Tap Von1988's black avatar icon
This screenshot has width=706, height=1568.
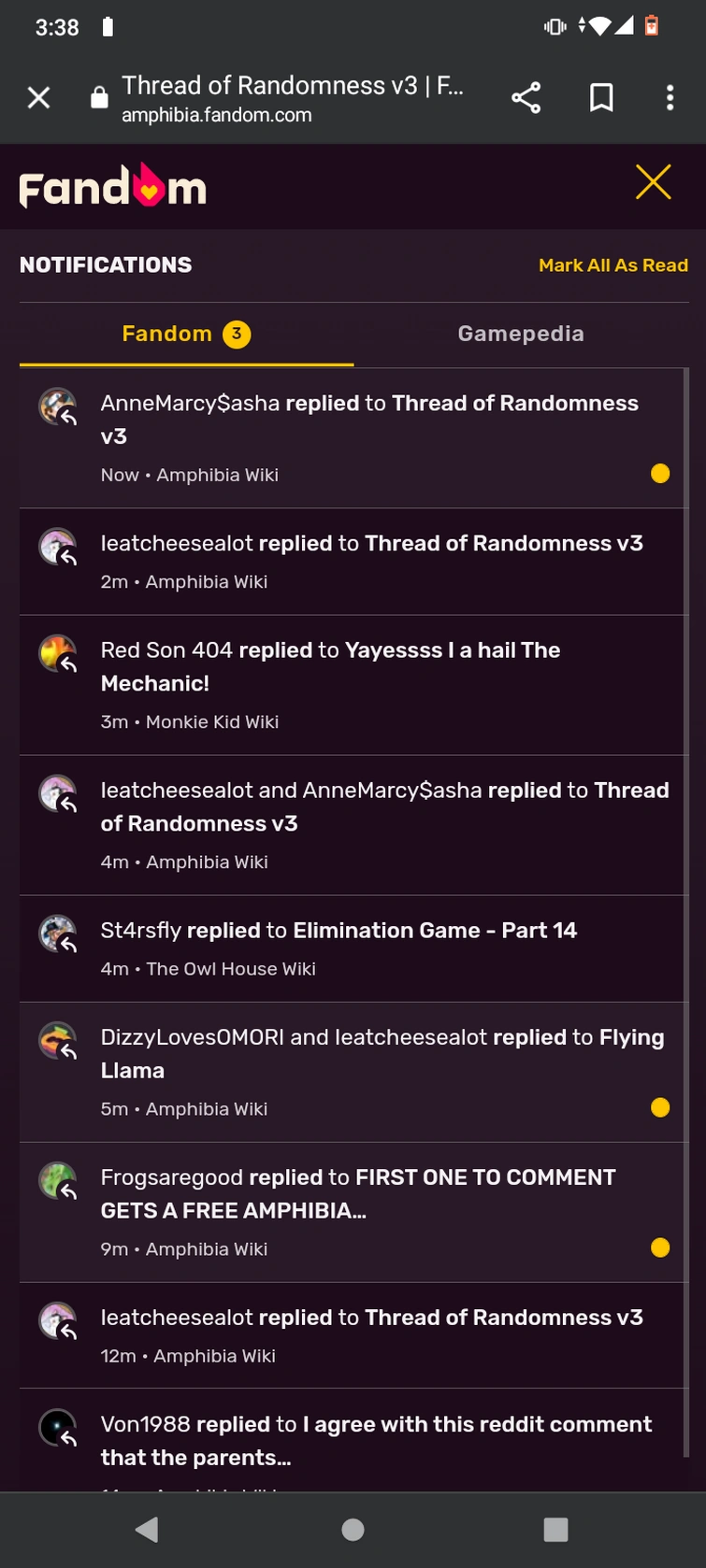point(57,1427)
